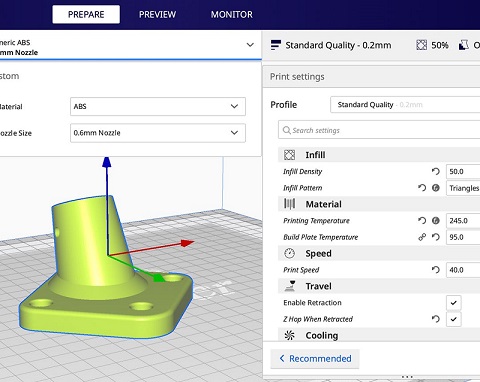Click the Travel category icon

click(290, 286)
